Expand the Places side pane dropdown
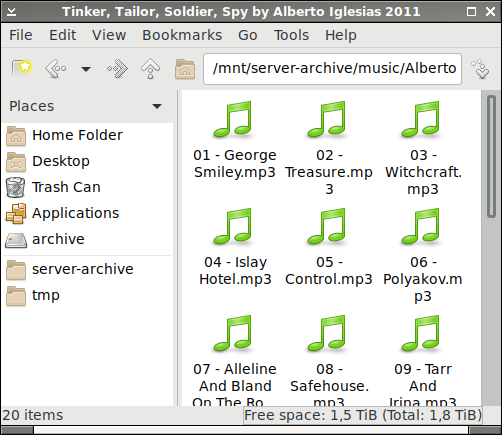This screenshot has height=435, width=502. click(x=157, y=106)
